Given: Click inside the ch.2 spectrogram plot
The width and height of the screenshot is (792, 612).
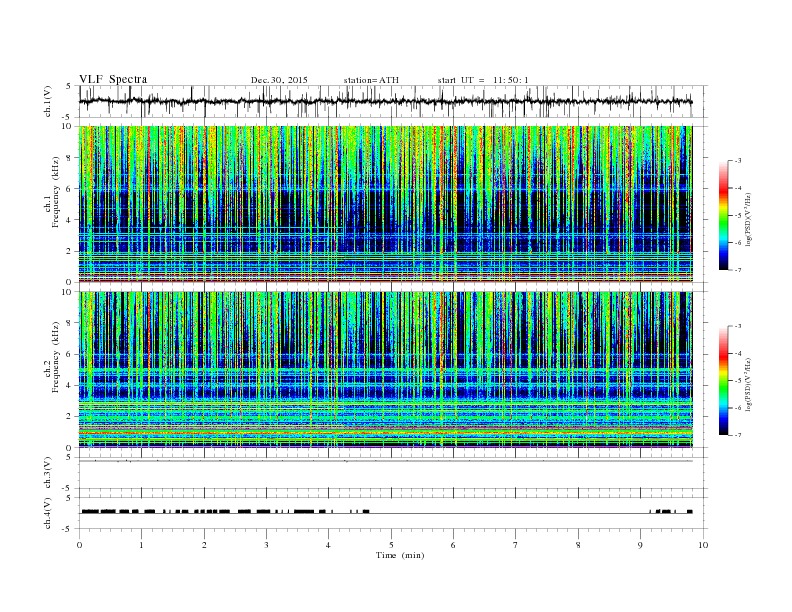Looking at the screenshot, I should point(386,370).
